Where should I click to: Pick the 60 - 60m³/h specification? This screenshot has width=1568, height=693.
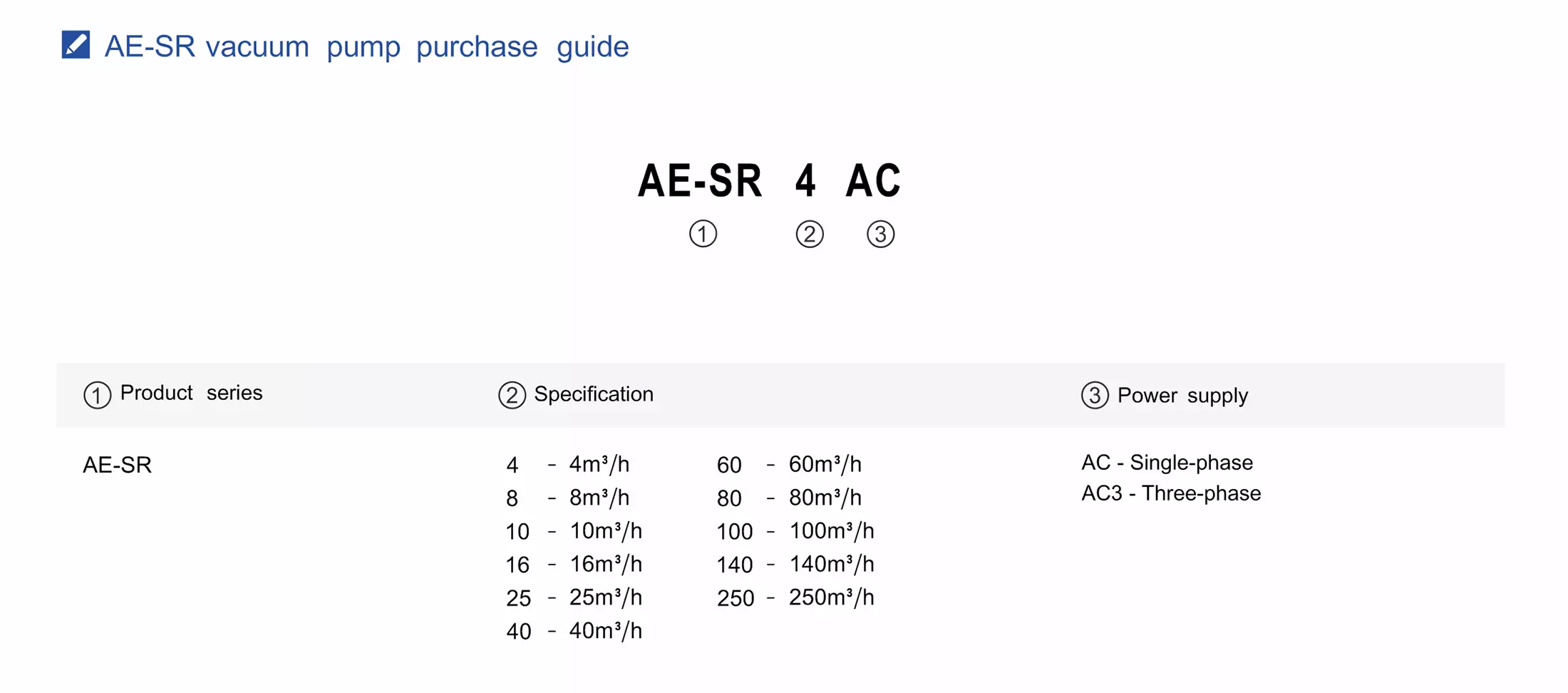789,465
